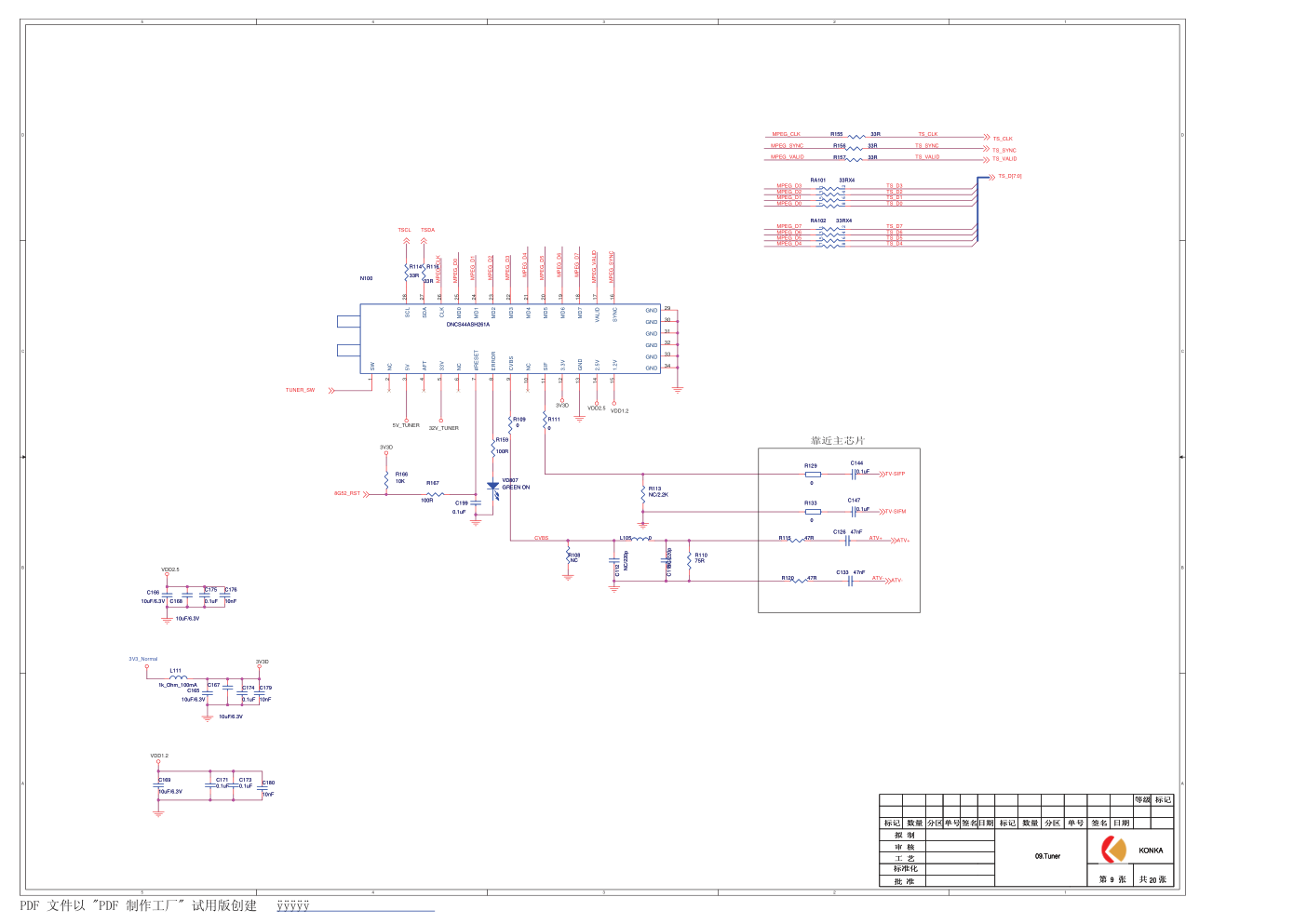Click the TV-SIFP output port arrow
The width and height of the screenshot is (1307, 924).
[881, 475]
